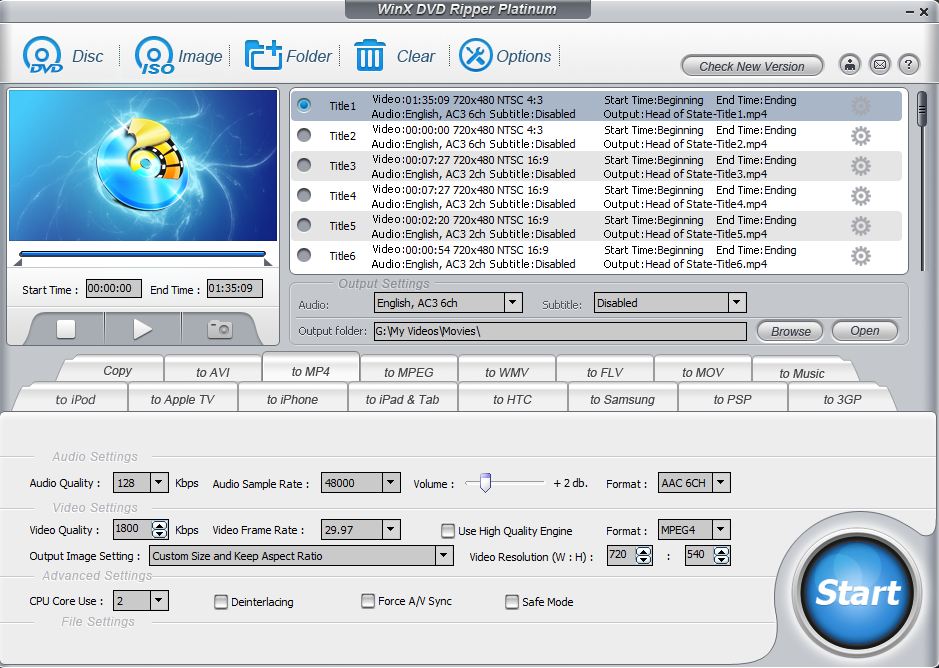Click the Start button

coord(857,592)
